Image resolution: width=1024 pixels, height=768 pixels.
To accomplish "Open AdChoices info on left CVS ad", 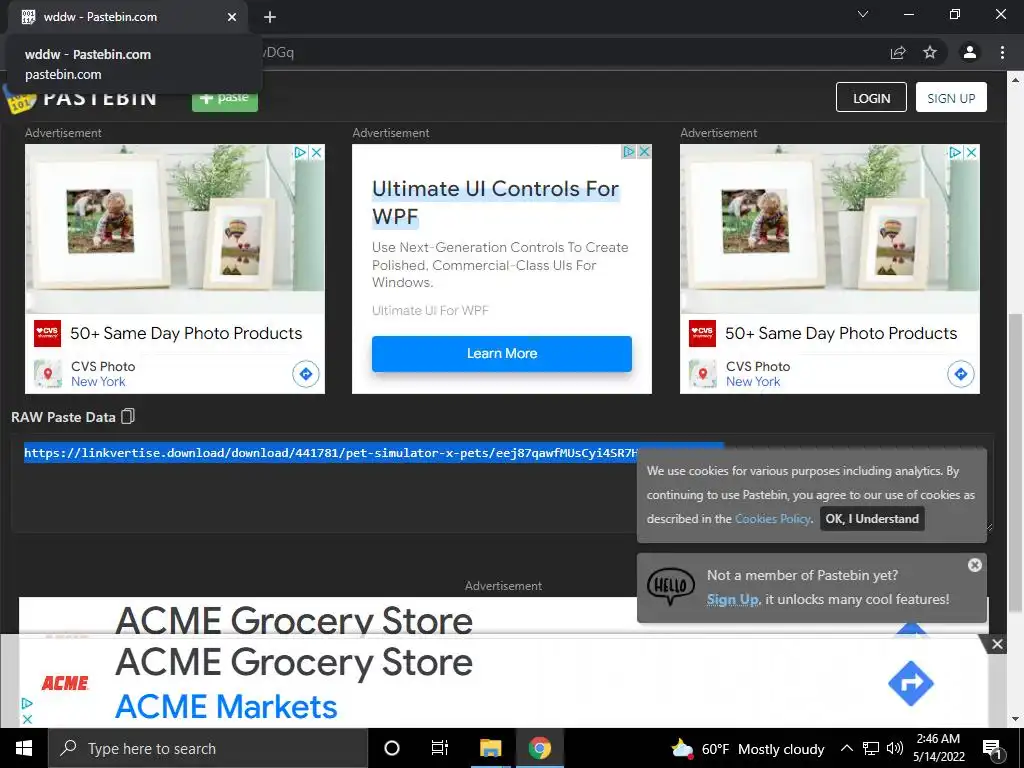I will [300, 152].
